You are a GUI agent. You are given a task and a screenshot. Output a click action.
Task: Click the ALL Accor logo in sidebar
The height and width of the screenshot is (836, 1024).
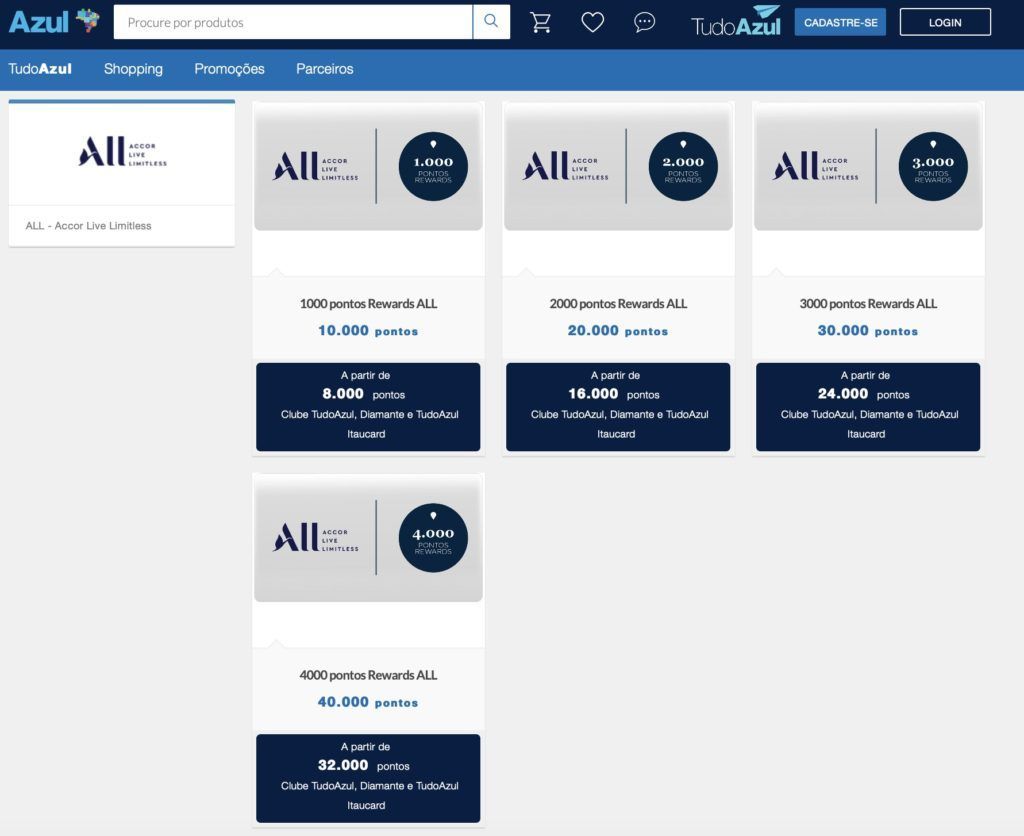[x=122, y=152]
